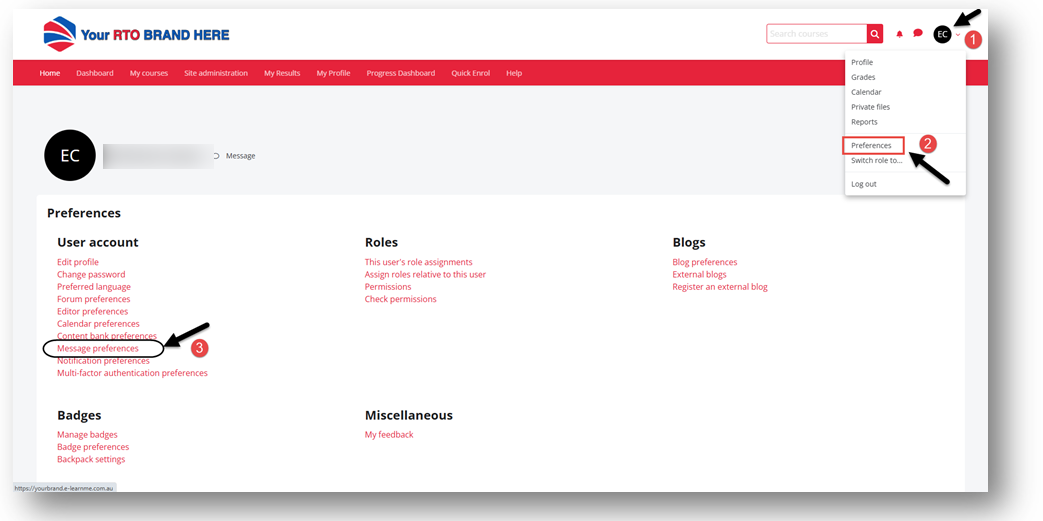Type in the Search courses field
1043x521 pixels.
point(816,34)
